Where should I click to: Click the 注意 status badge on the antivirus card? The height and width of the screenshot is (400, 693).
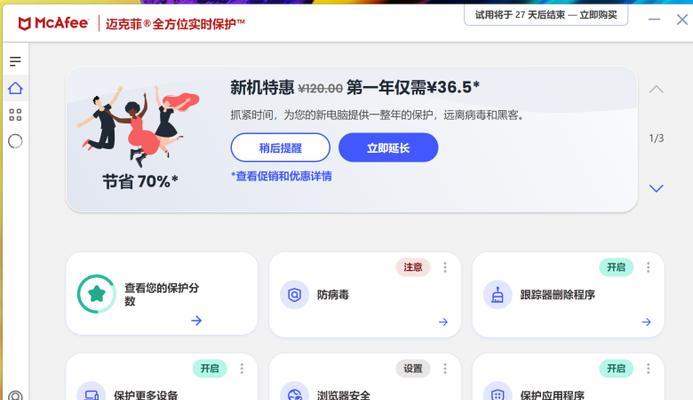pyautogui.click(x=413, y=267)
